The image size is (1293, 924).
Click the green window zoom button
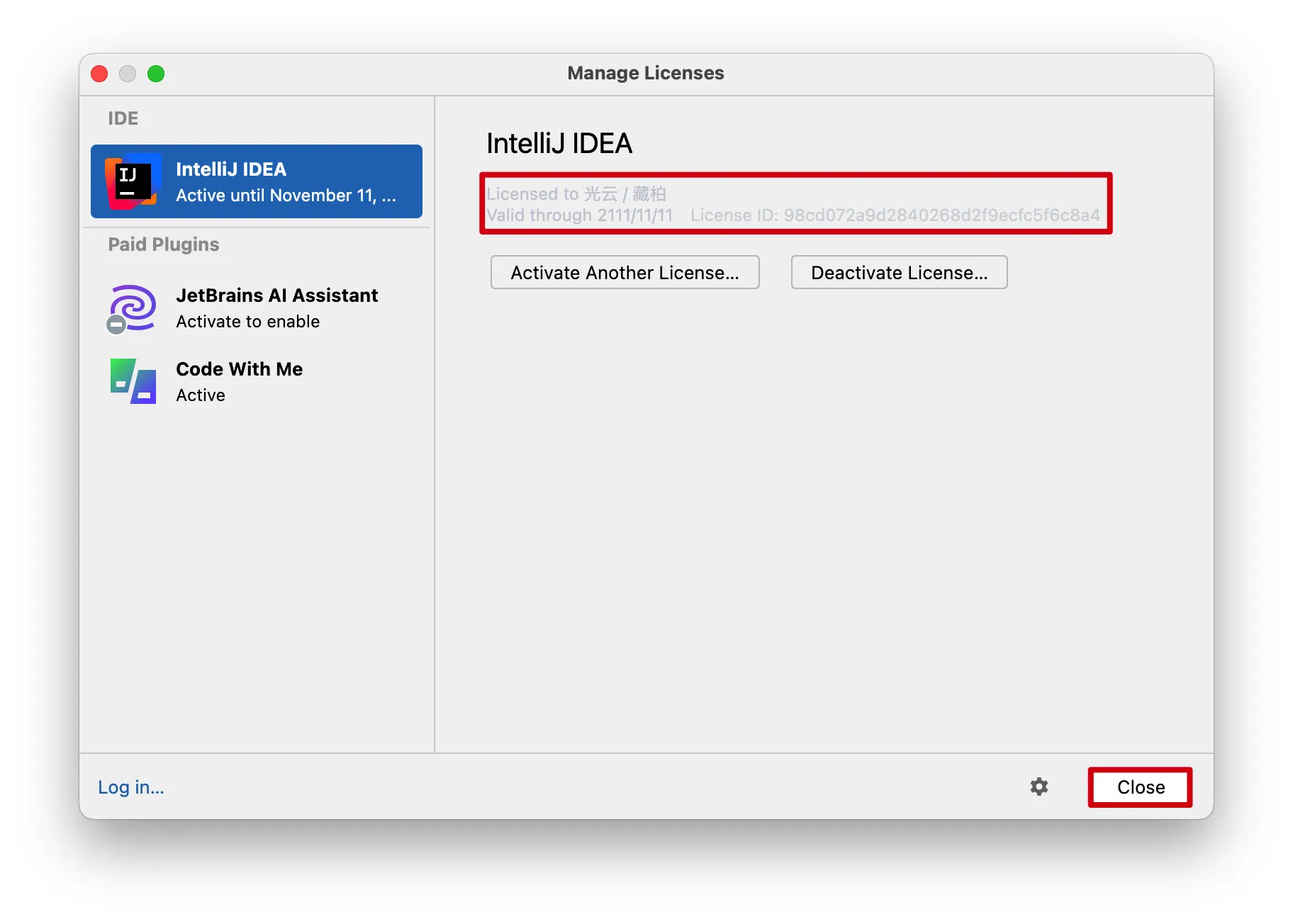coord(156,74)
